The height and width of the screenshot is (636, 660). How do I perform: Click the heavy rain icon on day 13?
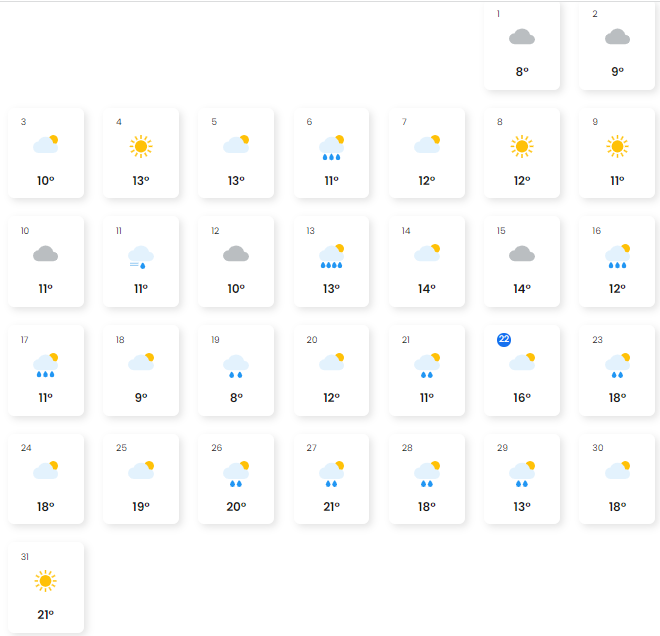coord(332,256)
